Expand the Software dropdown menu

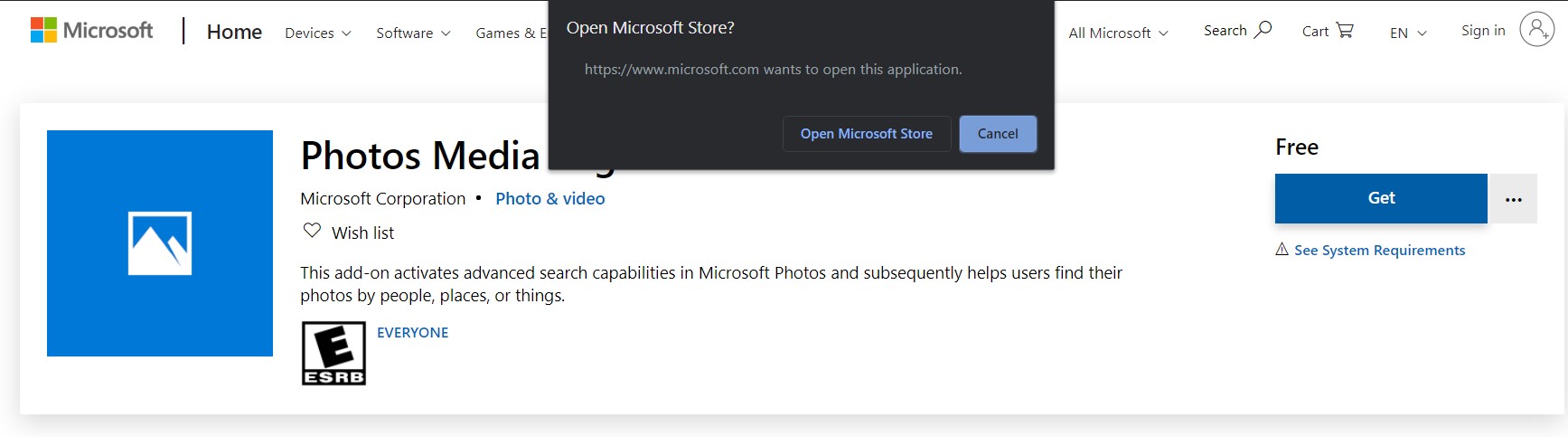pos(413,33)
